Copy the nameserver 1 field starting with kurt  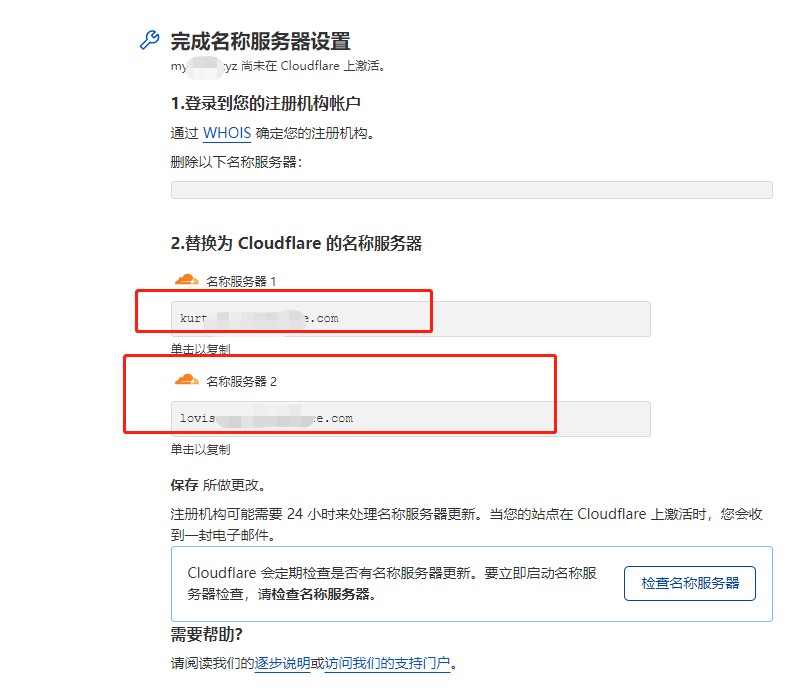(x=411, y=319)
